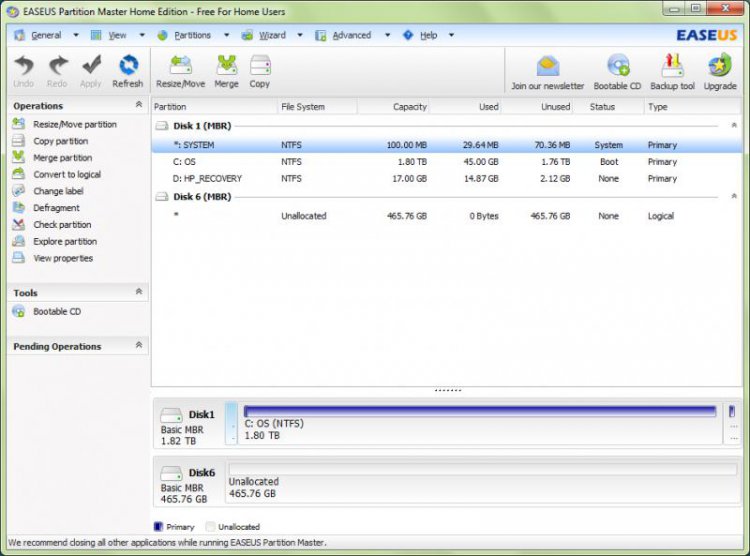Screen dimensions: 750x556
Task: Collapse the Operations panel
Action: [x=139, y=104]
